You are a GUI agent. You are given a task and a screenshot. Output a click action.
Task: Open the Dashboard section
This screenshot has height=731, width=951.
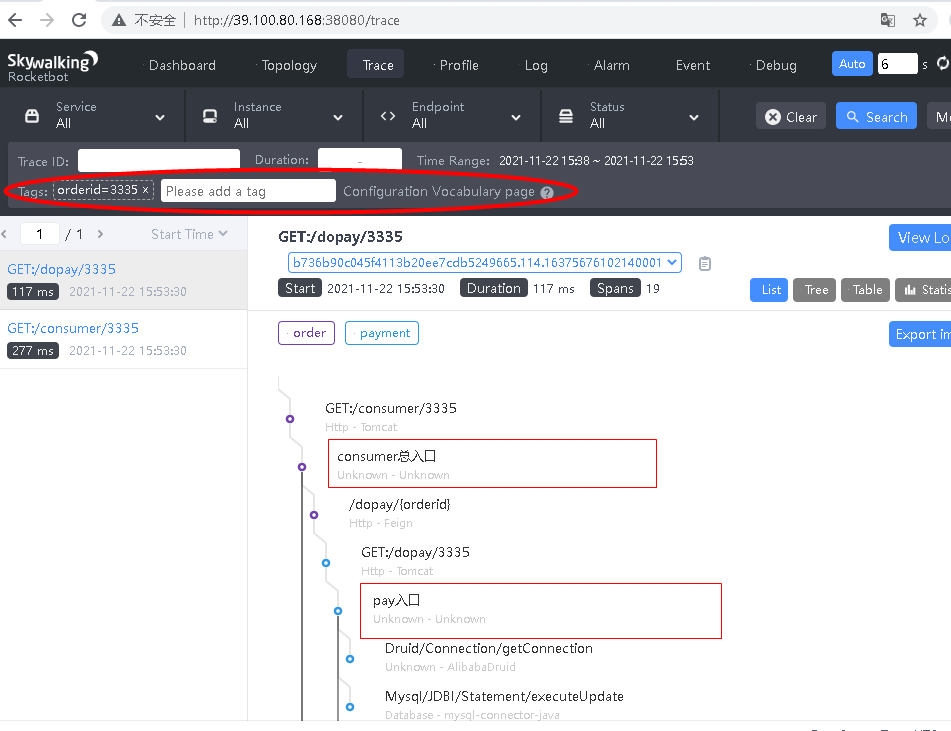(x=182, y=65)
